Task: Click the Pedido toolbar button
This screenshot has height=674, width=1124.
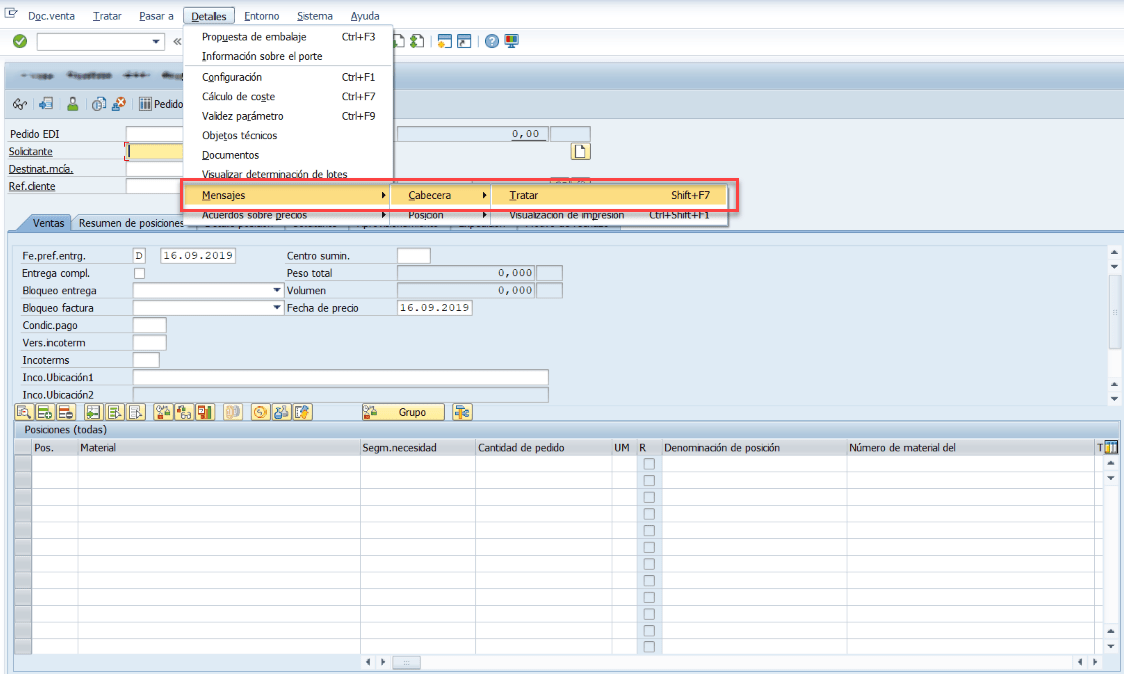Action: click(x=161, y=104)
